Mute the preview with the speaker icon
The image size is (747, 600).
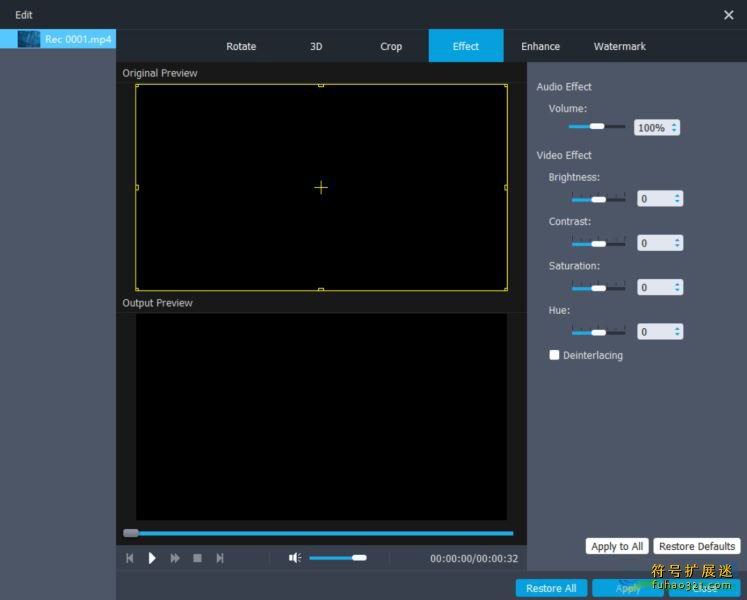(295, 558)
